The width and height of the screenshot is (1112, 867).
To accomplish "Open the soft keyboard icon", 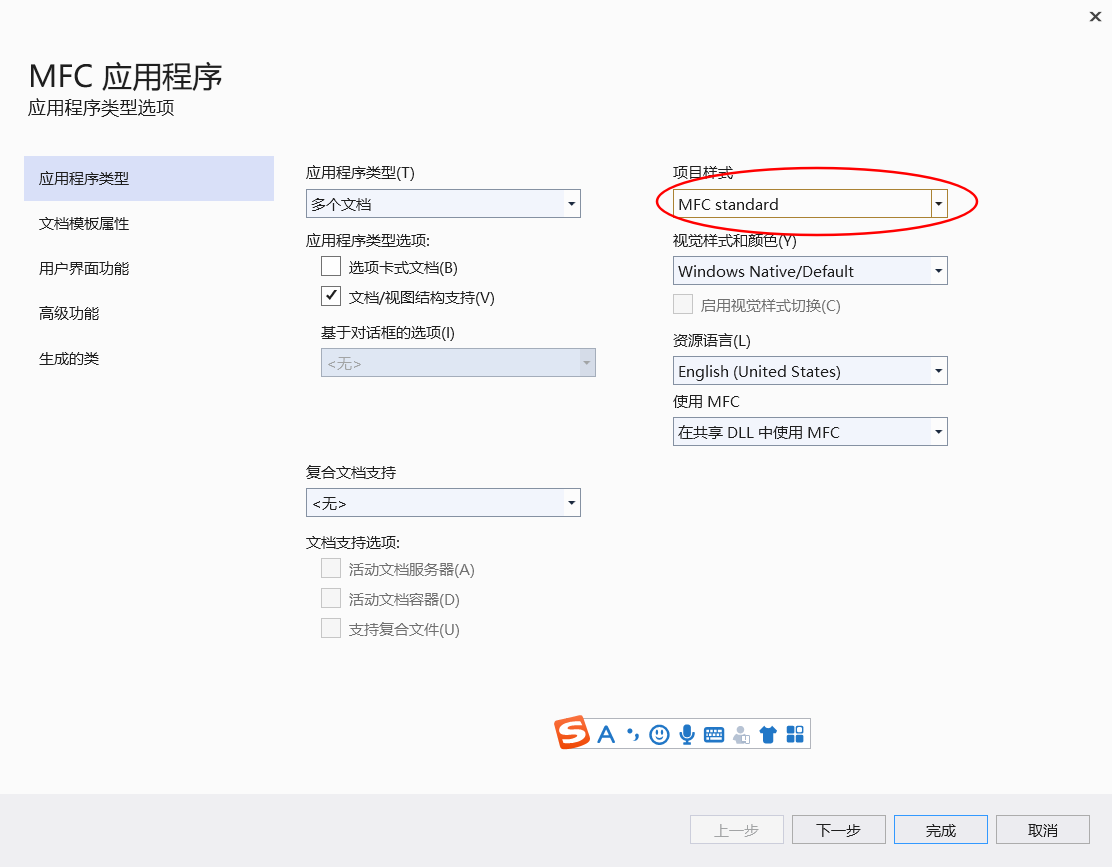I will pyautogui.click(x=713, y=733).
